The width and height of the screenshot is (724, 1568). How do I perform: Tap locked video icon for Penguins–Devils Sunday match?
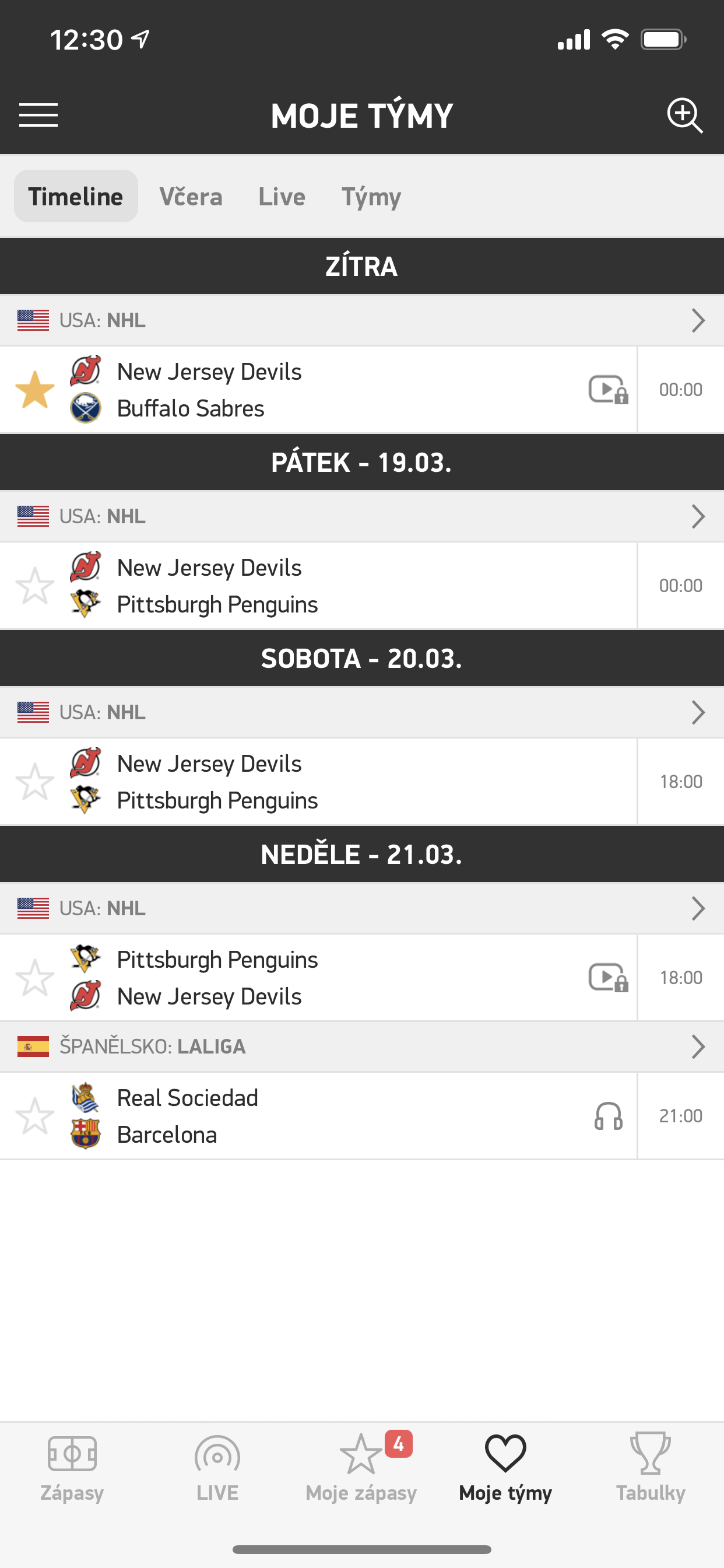(608, 978)
